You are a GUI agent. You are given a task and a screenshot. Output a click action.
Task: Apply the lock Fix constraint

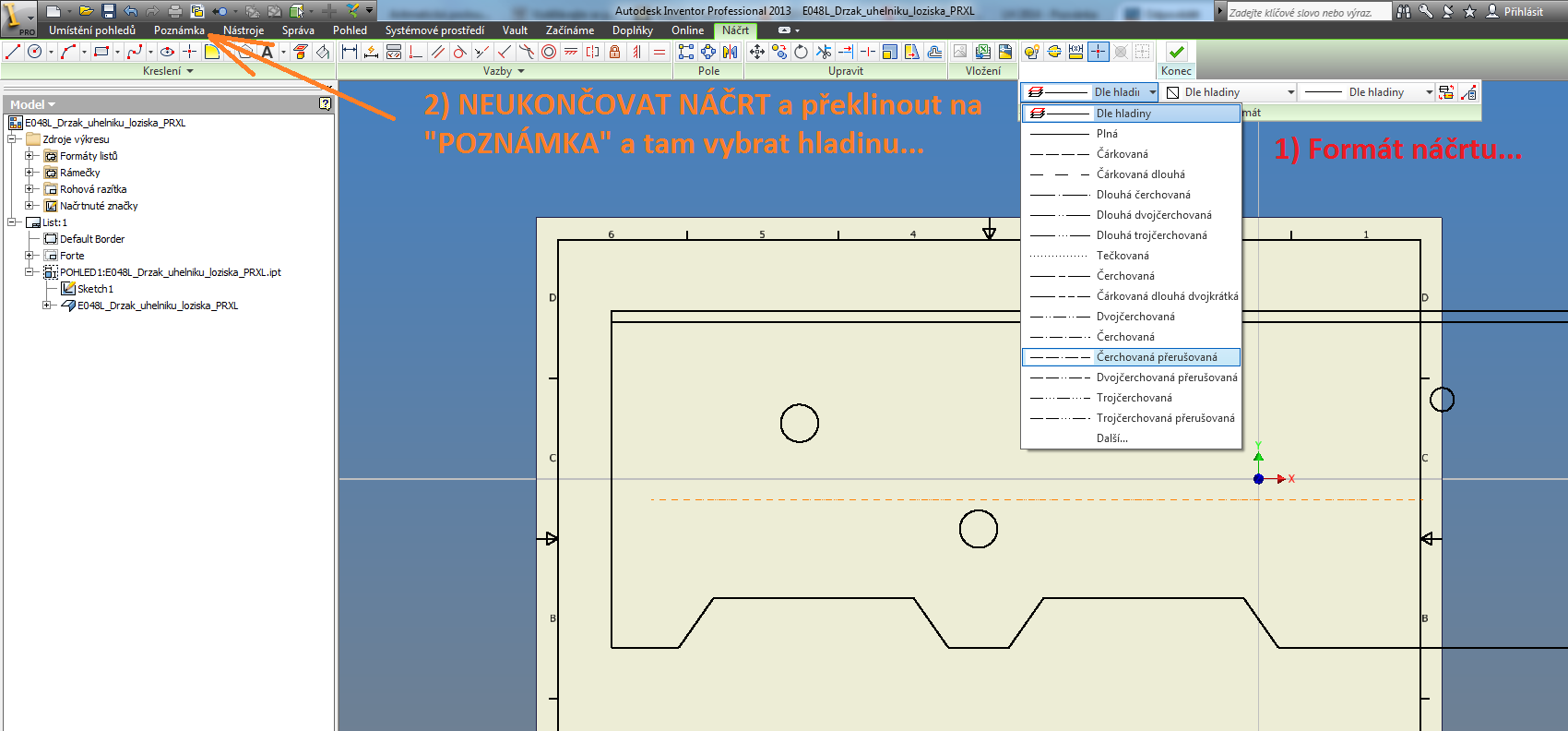tap(615, 52)
